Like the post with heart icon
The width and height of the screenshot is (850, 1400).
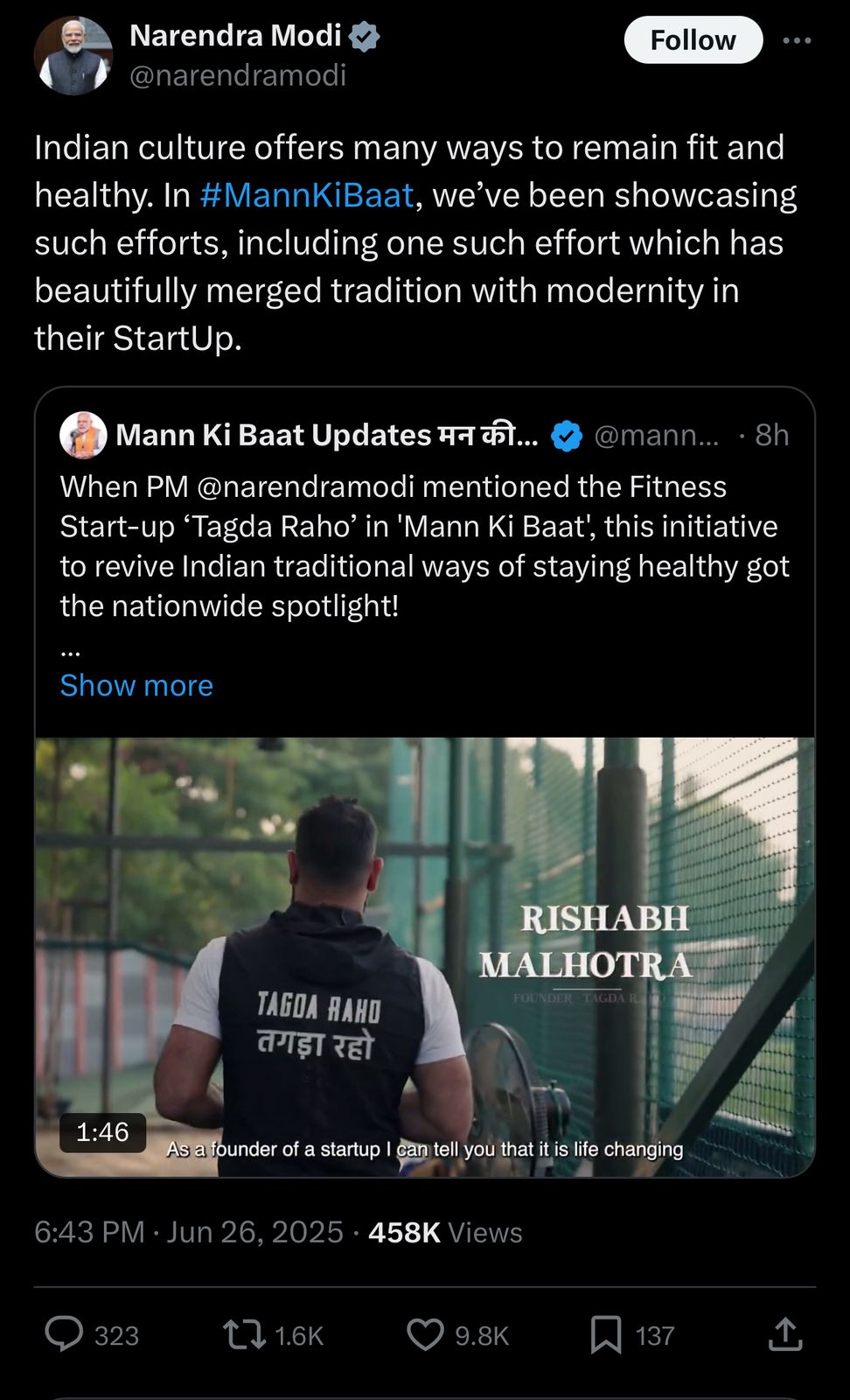426,1335
